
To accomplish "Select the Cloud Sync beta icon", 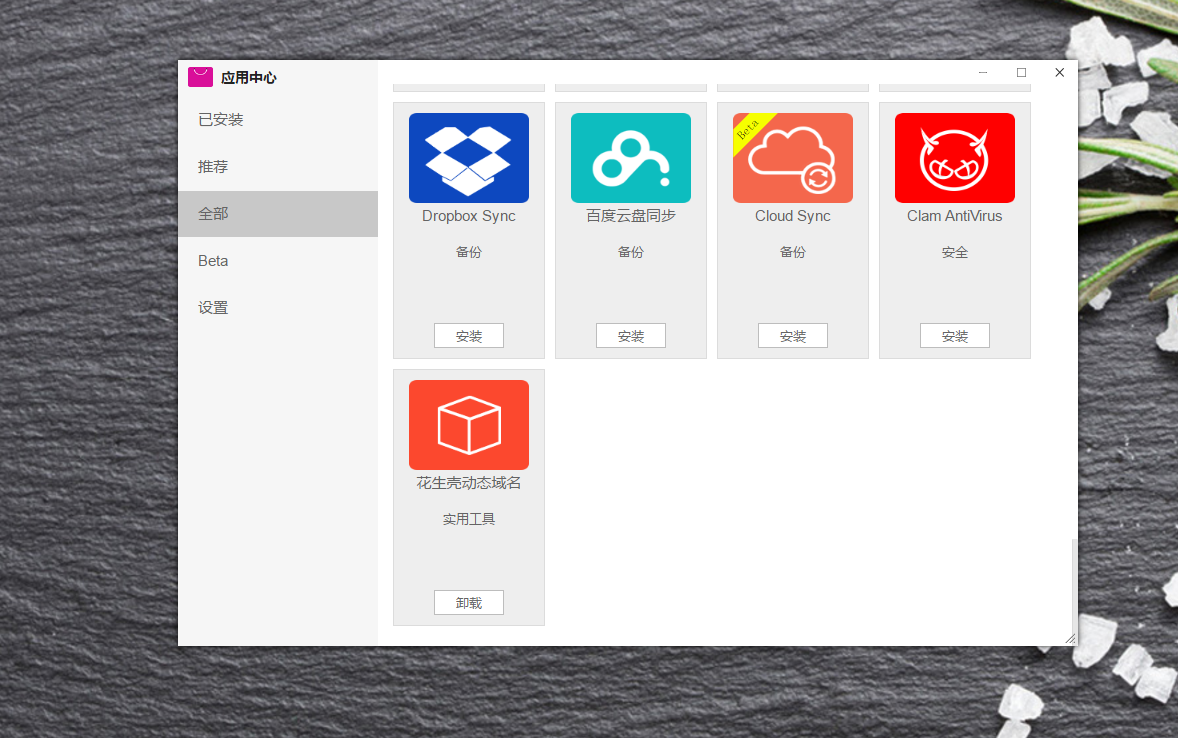I will (x=792, y=158).
